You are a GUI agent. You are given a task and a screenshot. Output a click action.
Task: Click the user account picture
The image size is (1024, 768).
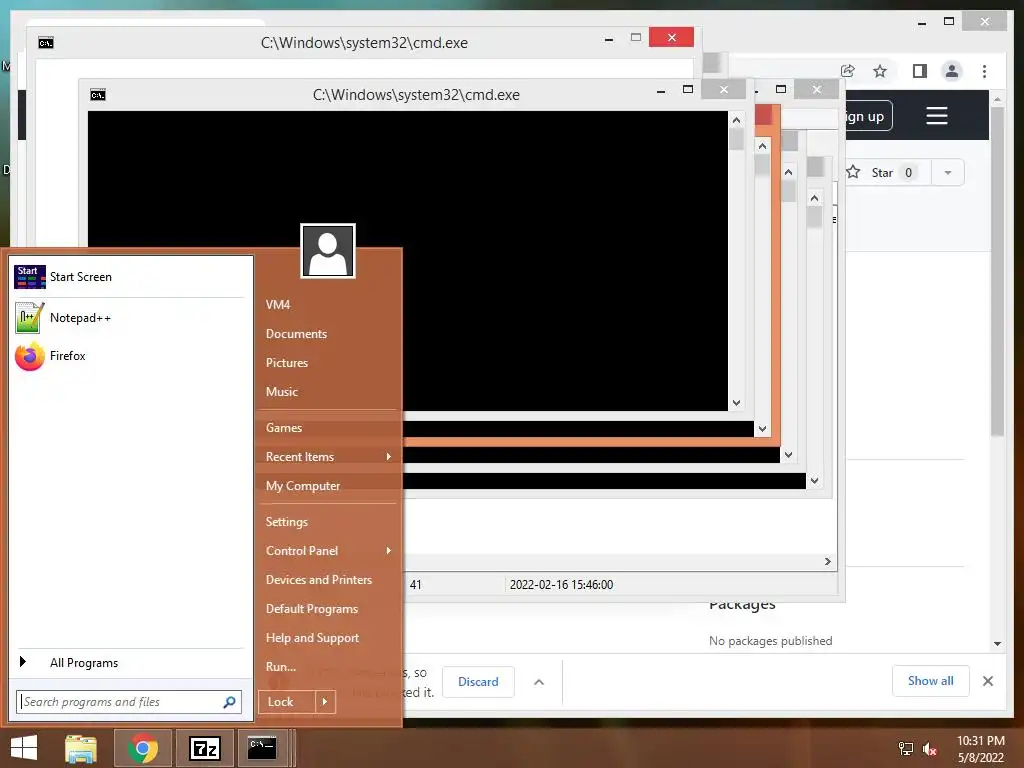[328, 251]
